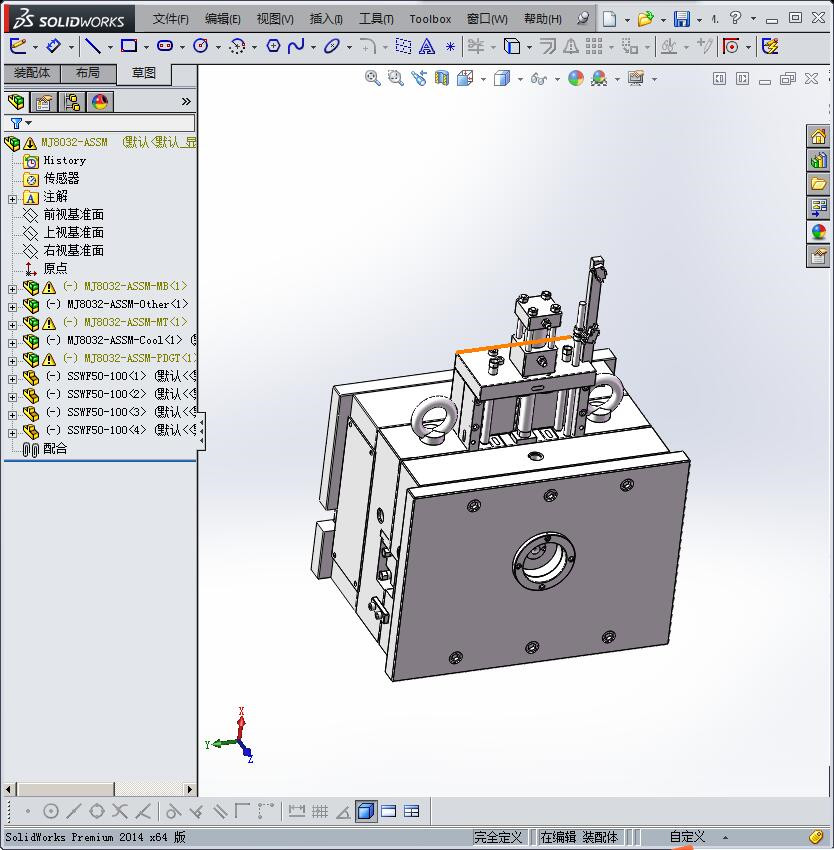Click the New document icon

pos(610,19)
